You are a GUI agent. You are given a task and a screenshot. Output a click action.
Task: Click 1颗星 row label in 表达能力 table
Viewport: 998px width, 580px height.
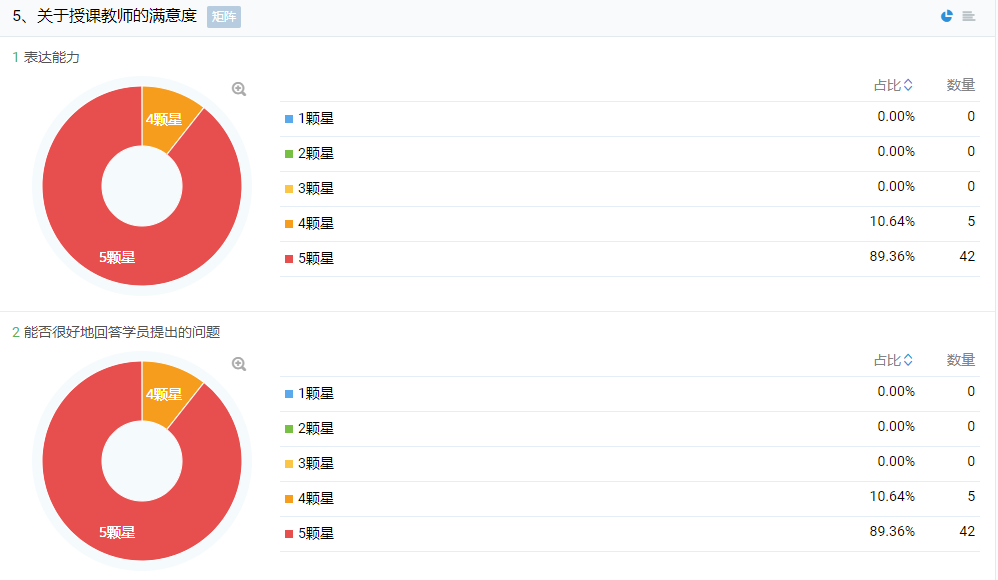pos(316,118)
